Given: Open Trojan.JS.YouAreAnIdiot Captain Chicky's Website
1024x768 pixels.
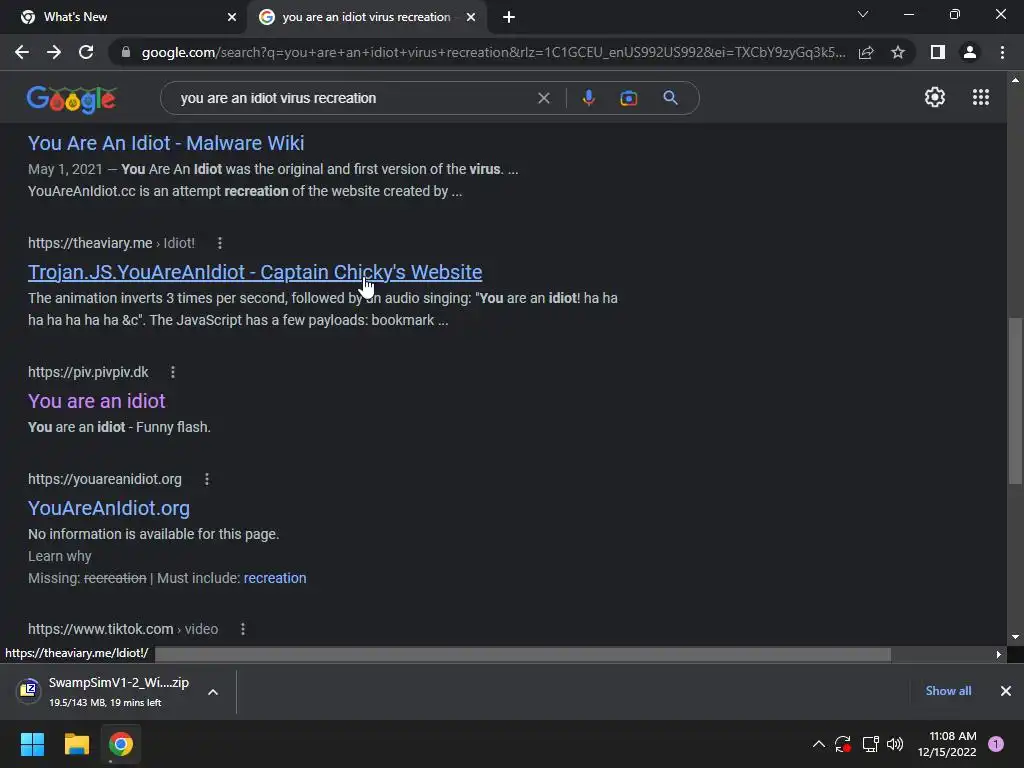Looking at the screenshot, I should [255, 272].
